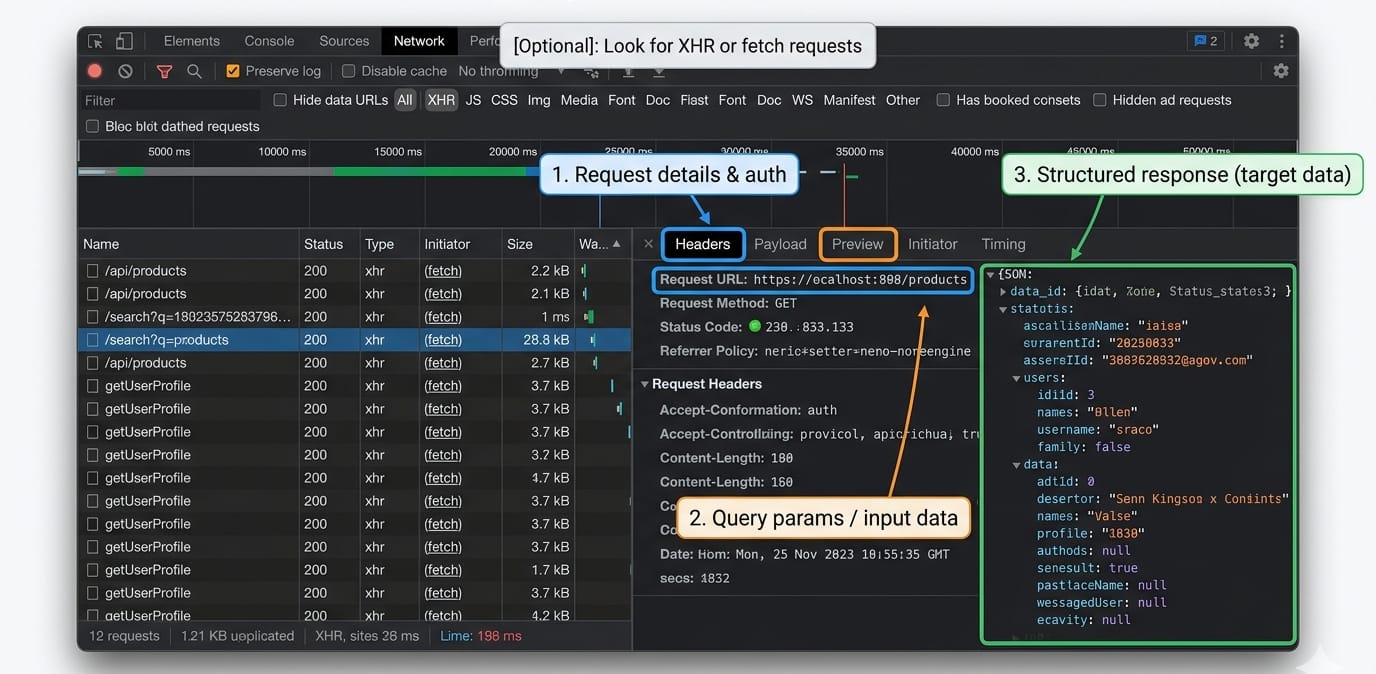1376x674 pixels.
Task: Close the request details pane
Action: [x=648, y=244]
